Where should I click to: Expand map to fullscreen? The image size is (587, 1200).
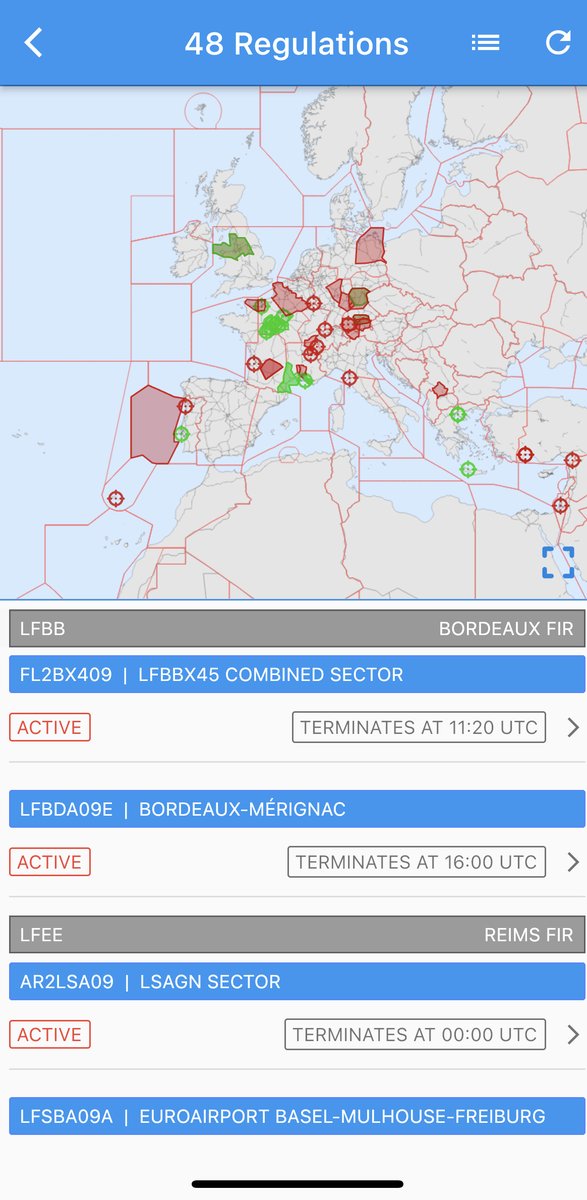558,562
